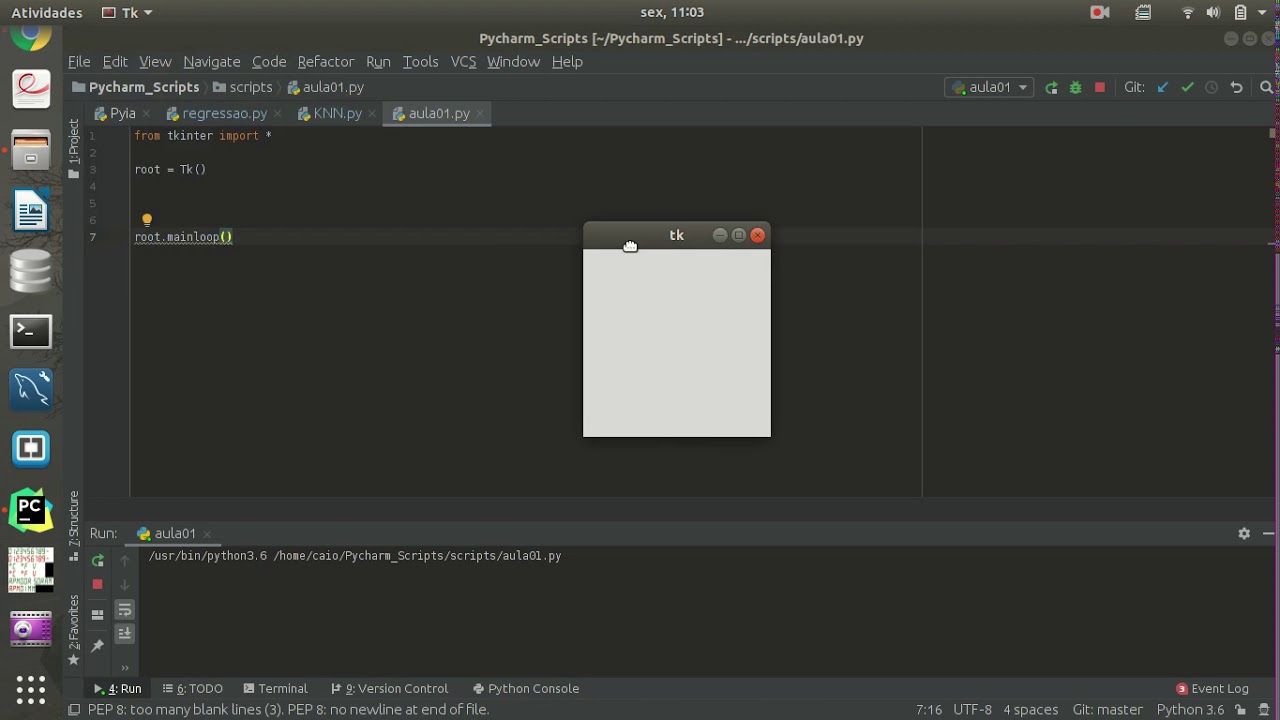Rerun aula01 from the Run panel sidebar
This screenshot has width=1280, height=720.
(x=97, y=561)
